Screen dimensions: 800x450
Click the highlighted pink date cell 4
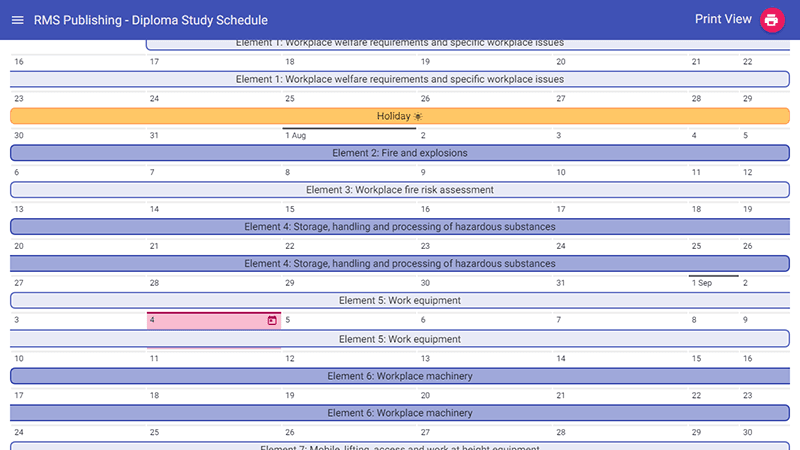214,320
